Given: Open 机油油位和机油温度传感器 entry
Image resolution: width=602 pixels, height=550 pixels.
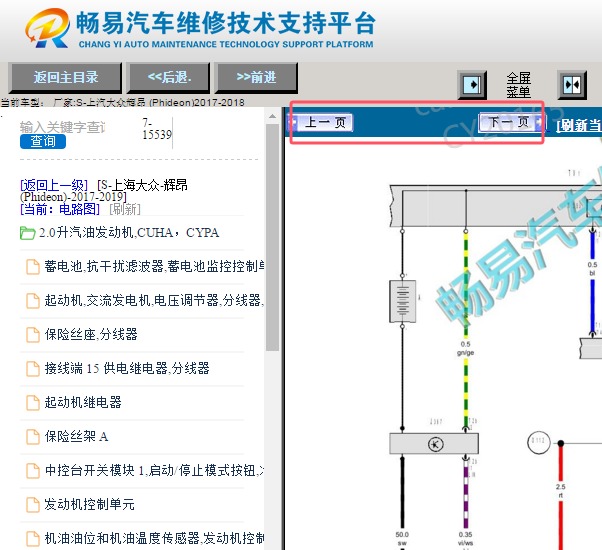Looking at the screenshot, I should point(154,538).
